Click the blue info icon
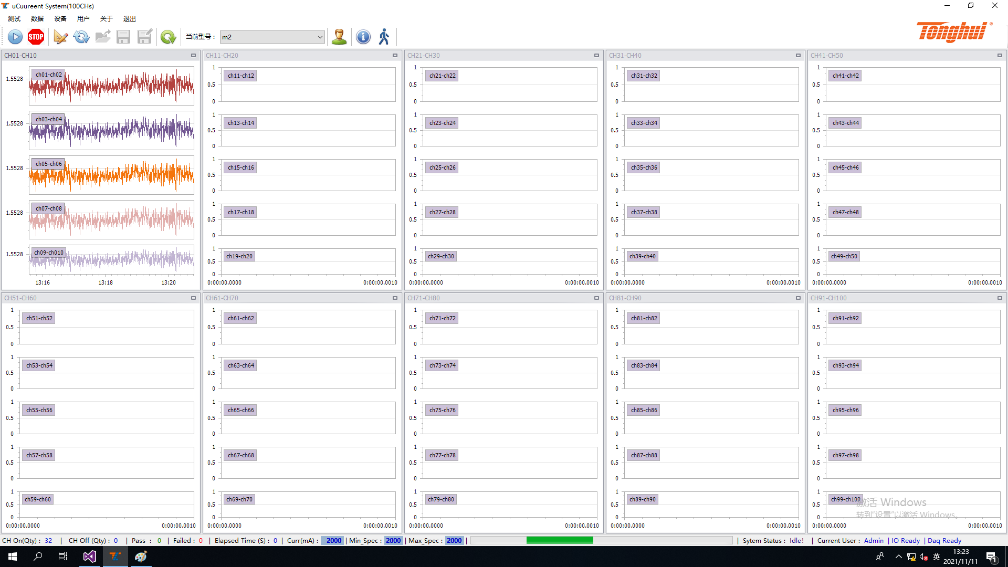Image resolution: width=1008 pixels, height=567 pixels. [363, 37]
